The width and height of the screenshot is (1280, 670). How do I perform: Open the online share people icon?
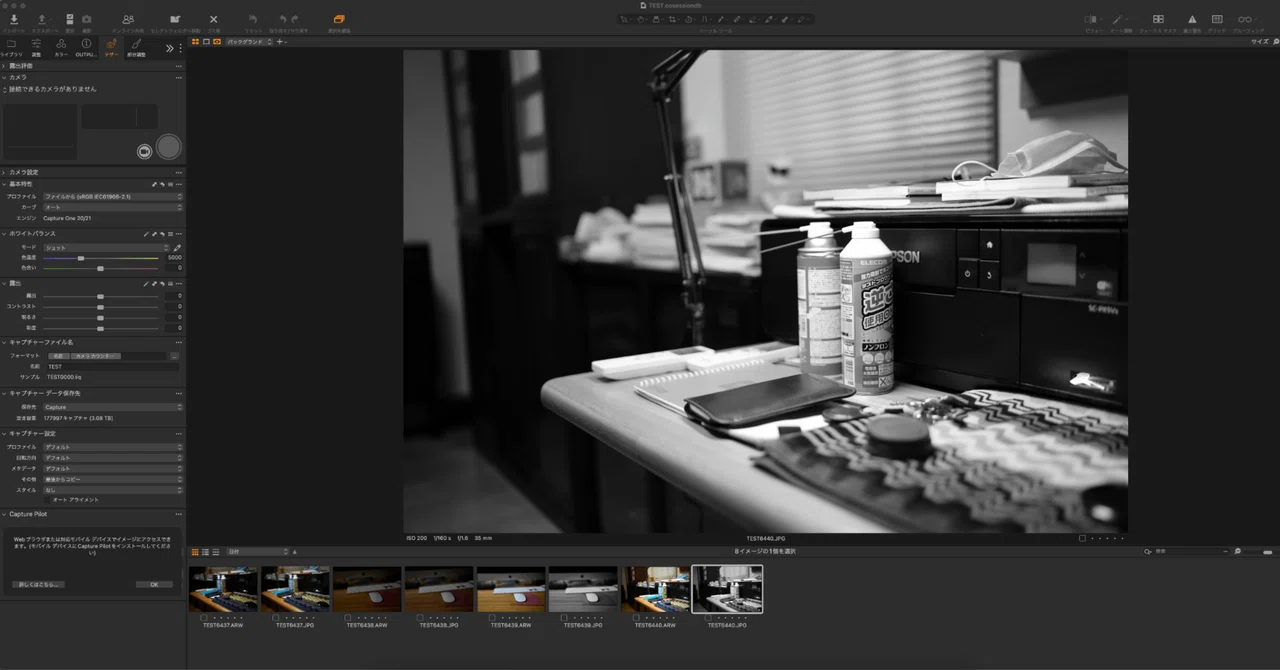pyautogui.click(x=128, y=19)
